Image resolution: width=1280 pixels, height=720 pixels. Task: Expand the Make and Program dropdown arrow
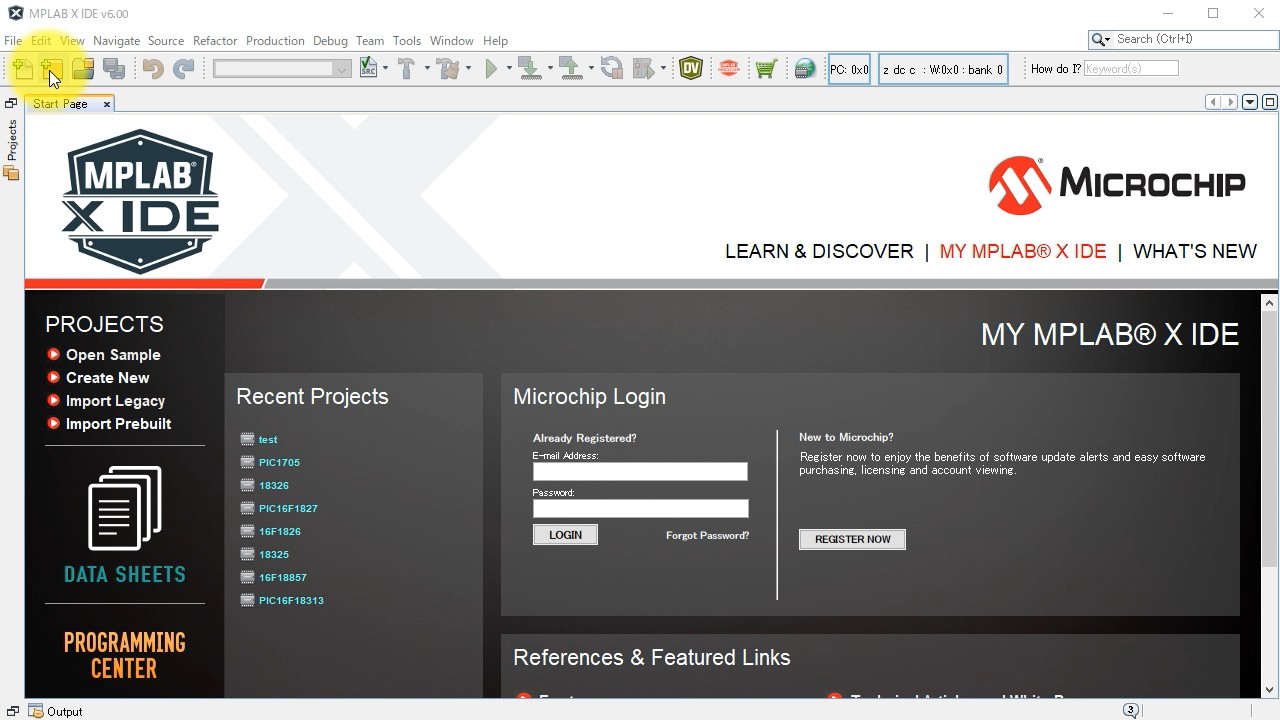[x=549, y=68]
